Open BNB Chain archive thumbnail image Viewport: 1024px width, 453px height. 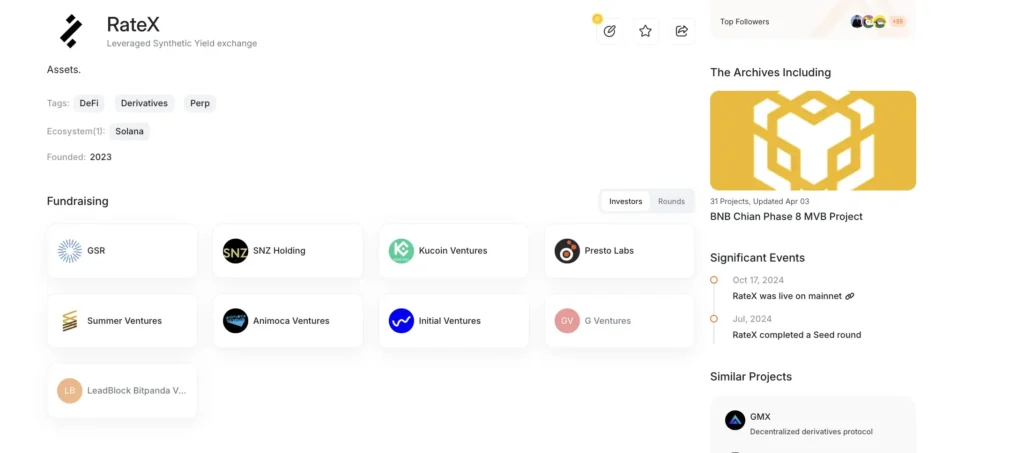(x=813, y=140)
